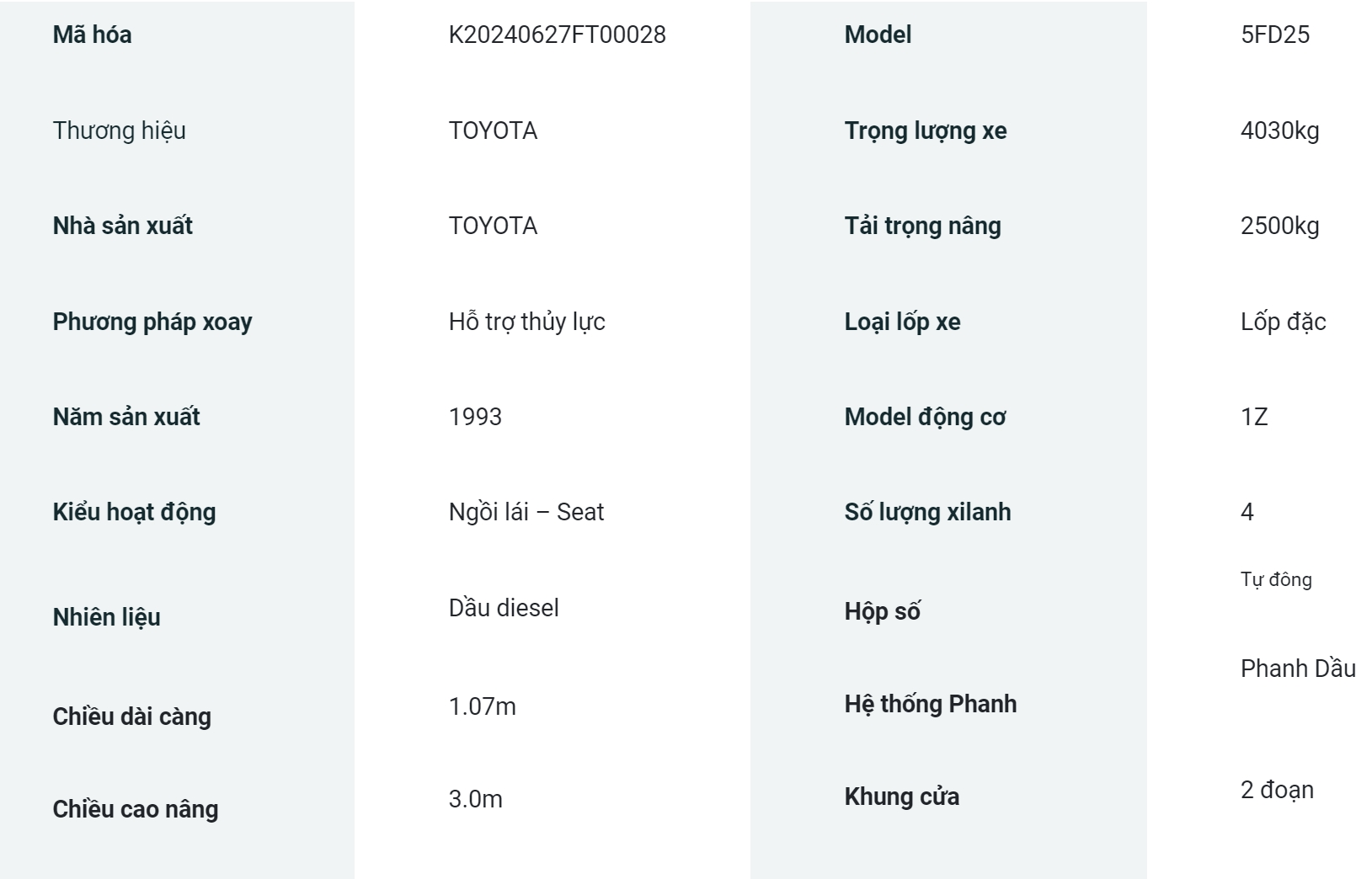This screenshot has width=1372, height=879.
Task: Click the 2 đoạn mast value
Action: 1277,790
